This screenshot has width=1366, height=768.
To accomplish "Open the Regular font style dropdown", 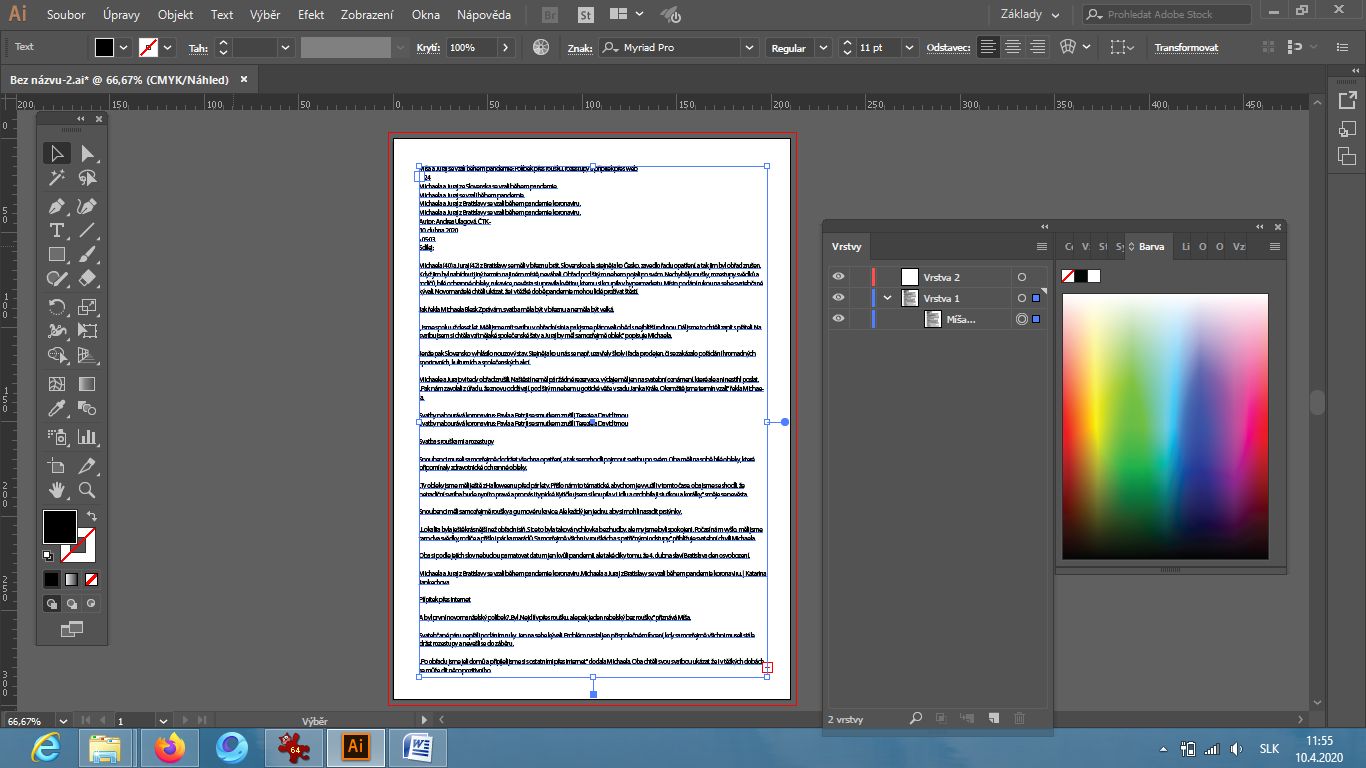I will (823, 48).
